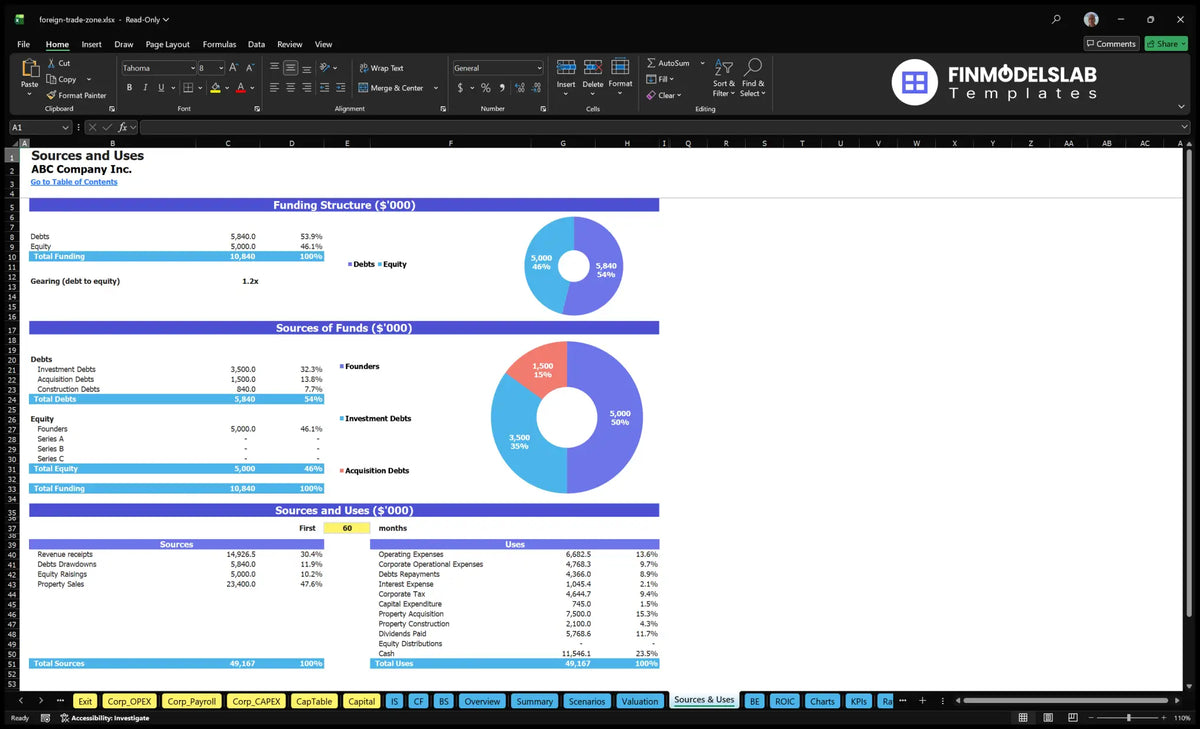Decrease font size with smaller A icon
The height and width of the screenshot is (729, 1200).
pyautogui.click(x=250, y=68)
